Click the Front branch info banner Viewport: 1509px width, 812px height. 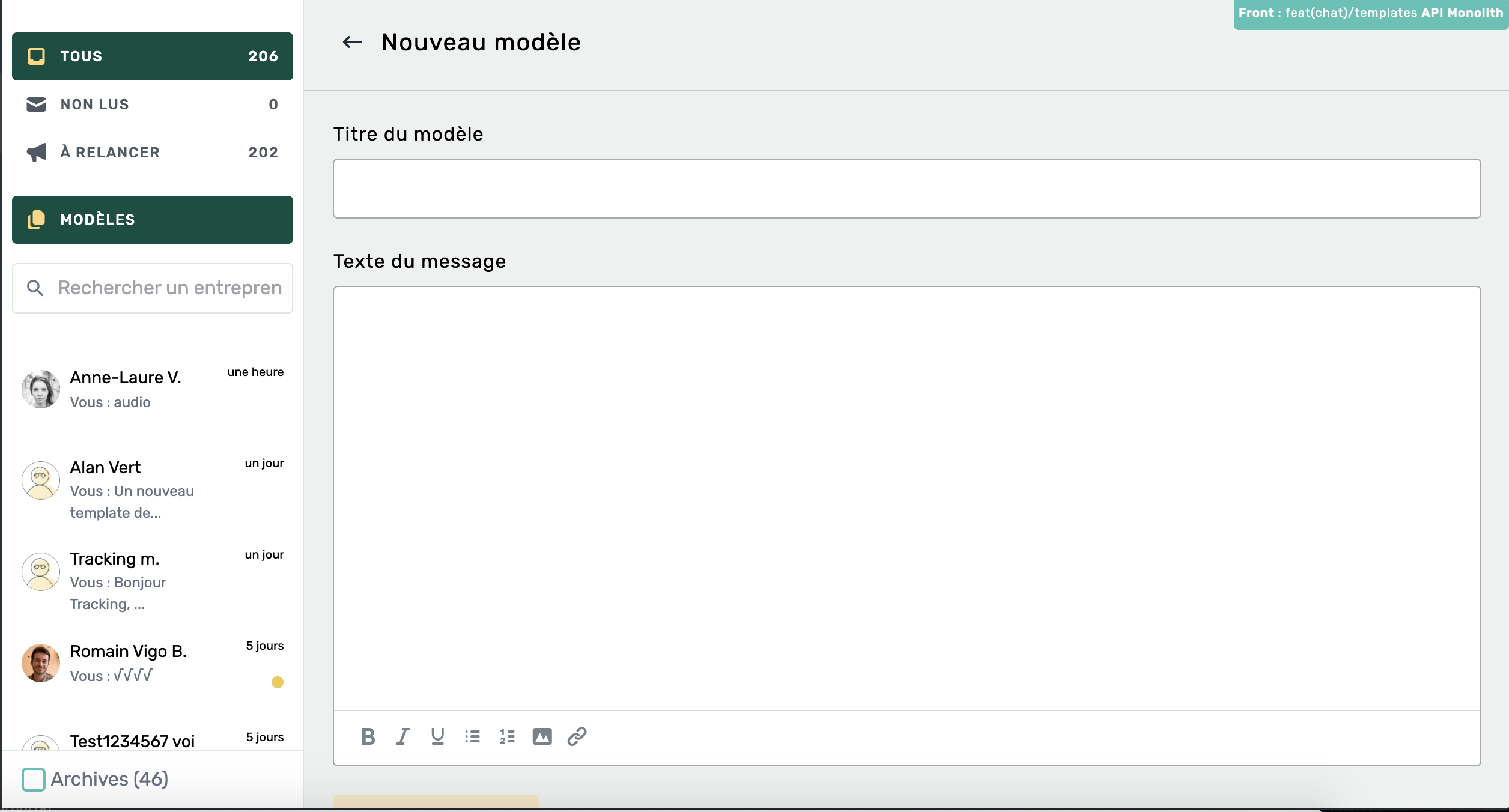(x=1370, y=13)
